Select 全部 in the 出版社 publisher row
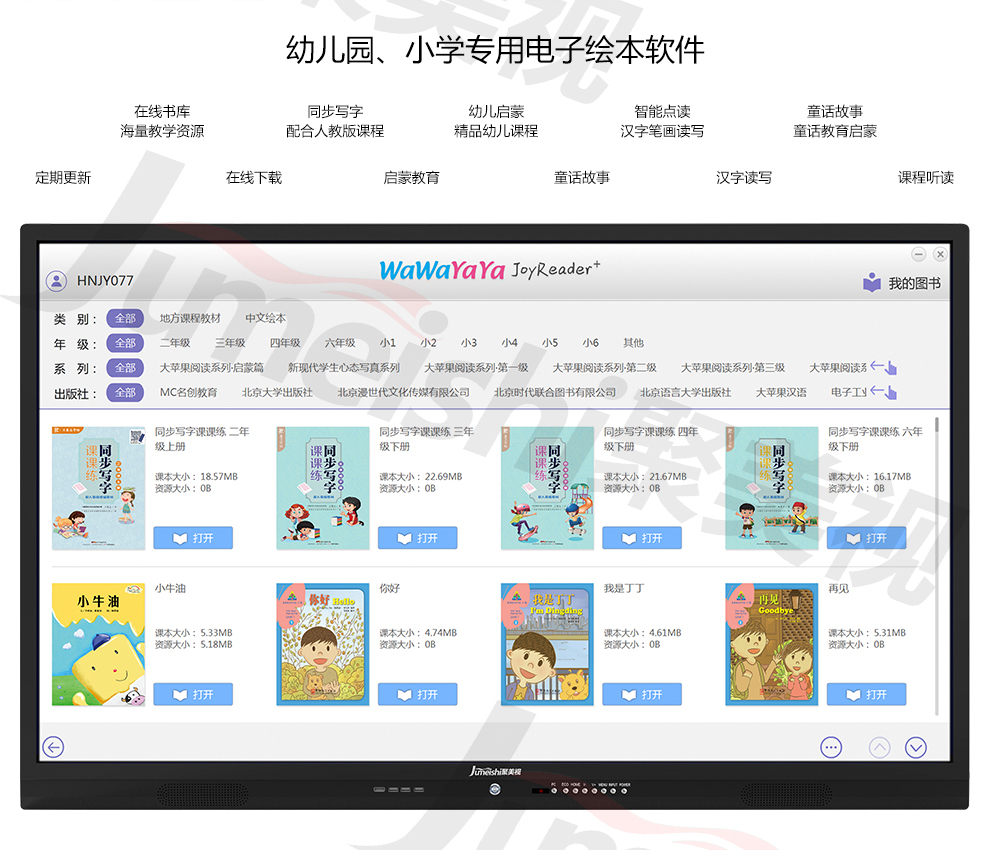 (125, 392)
